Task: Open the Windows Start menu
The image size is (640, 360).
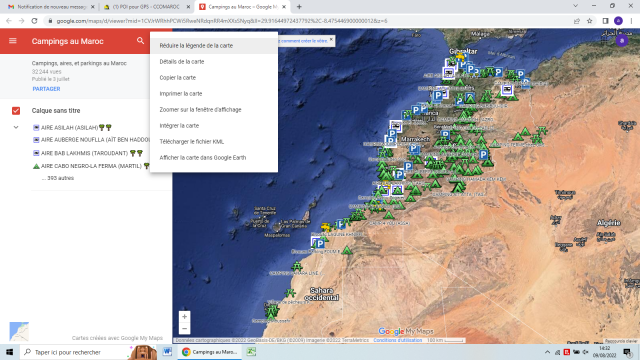Action: pos(9,352)
